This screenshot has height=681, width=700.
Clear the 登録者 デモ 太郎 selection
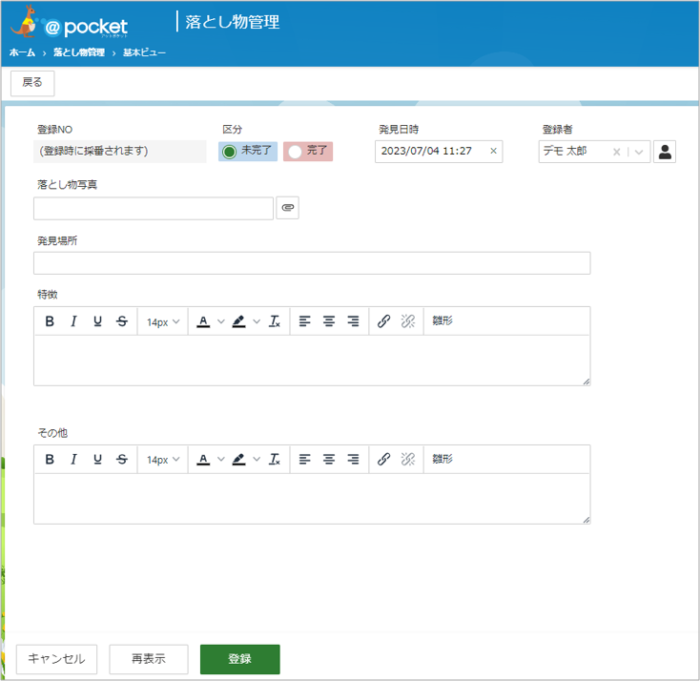click(x=617, y=152)
